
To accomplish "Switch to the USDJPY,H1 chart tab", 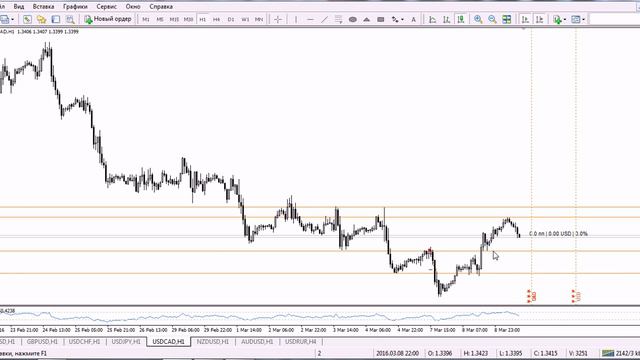I will pyautogui.click(x=126, y=342).
